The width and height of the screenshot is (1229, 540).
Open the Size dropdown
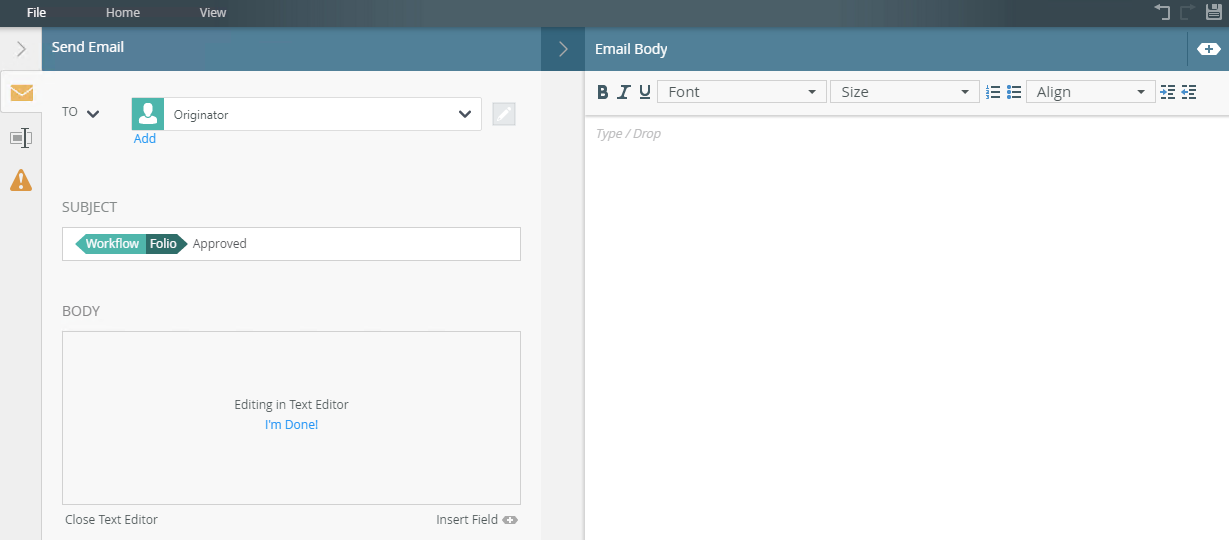pyautogui.click(x=904, y=92)
